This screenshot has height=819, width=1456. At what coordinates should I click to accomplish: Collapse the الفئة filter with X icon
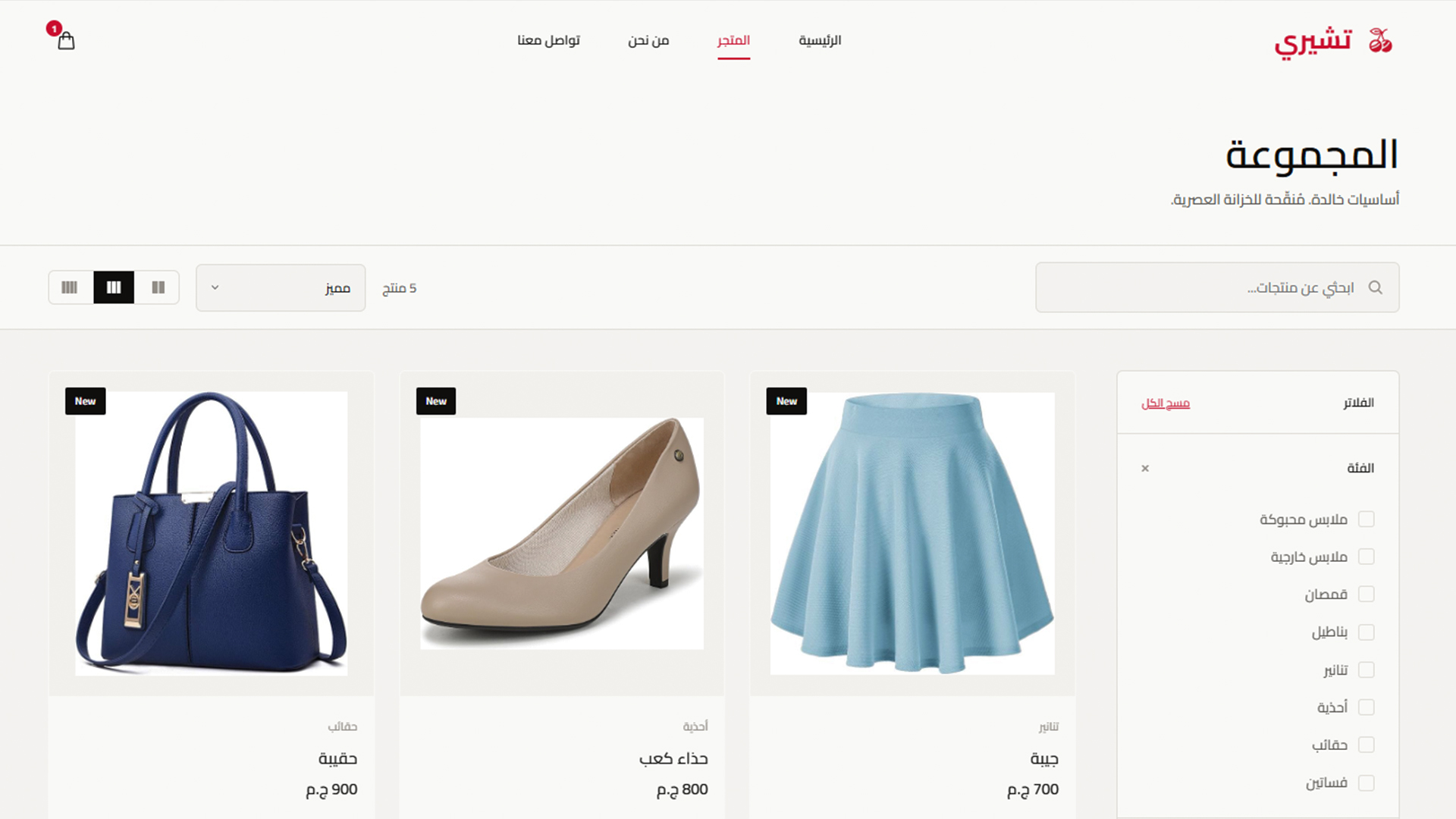pos(1145,469)
